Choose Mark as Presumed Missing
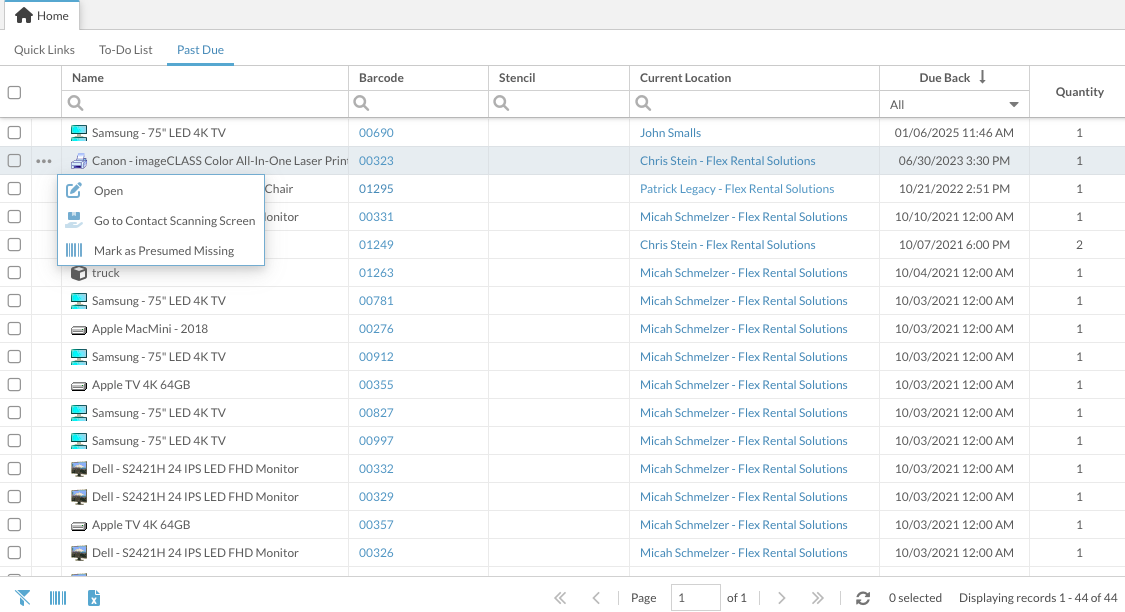This screenshot has height=612, width=1125. click(161, 250)
